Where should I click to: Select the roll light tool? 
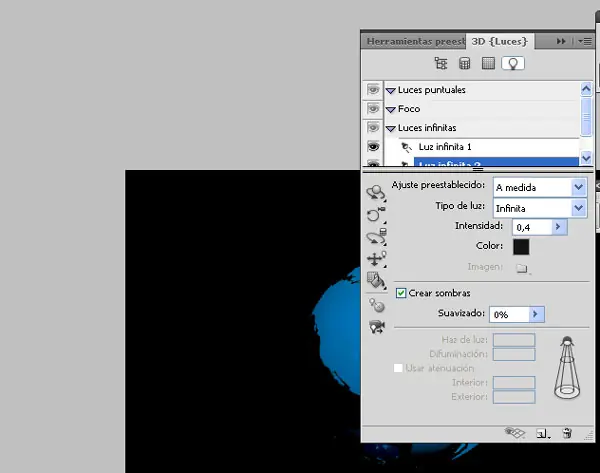[x=376, y=215]
